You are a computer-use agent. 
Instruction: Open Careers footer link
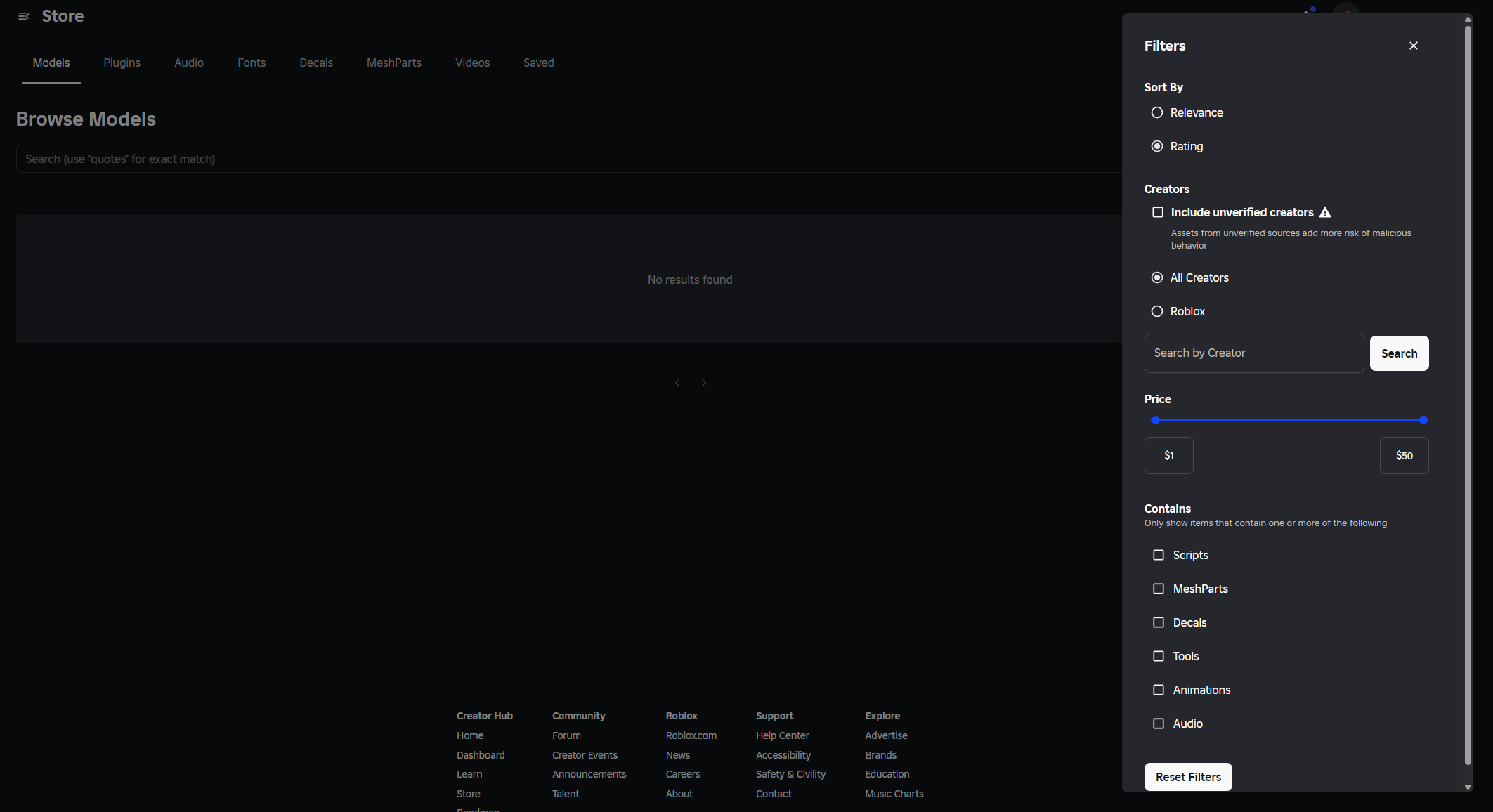683,774
